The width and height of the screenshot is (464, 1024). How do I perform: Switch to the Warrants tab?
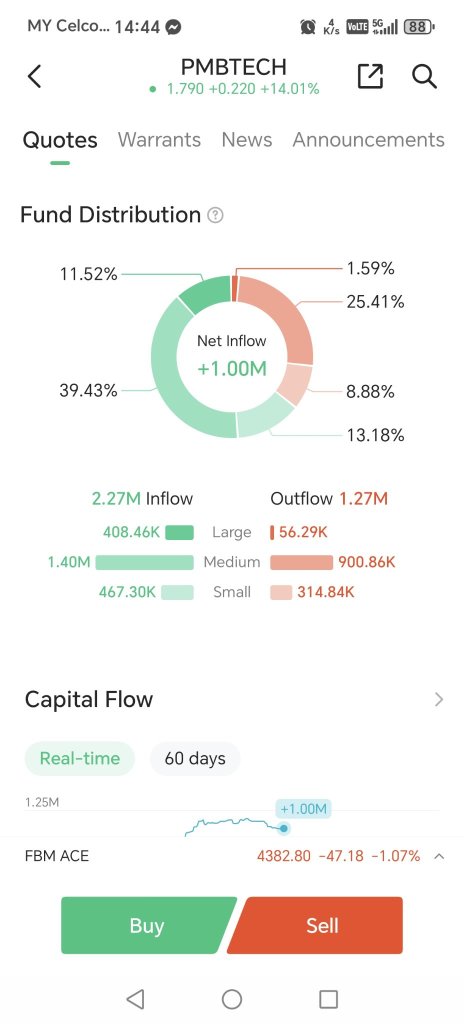[159, 140]
